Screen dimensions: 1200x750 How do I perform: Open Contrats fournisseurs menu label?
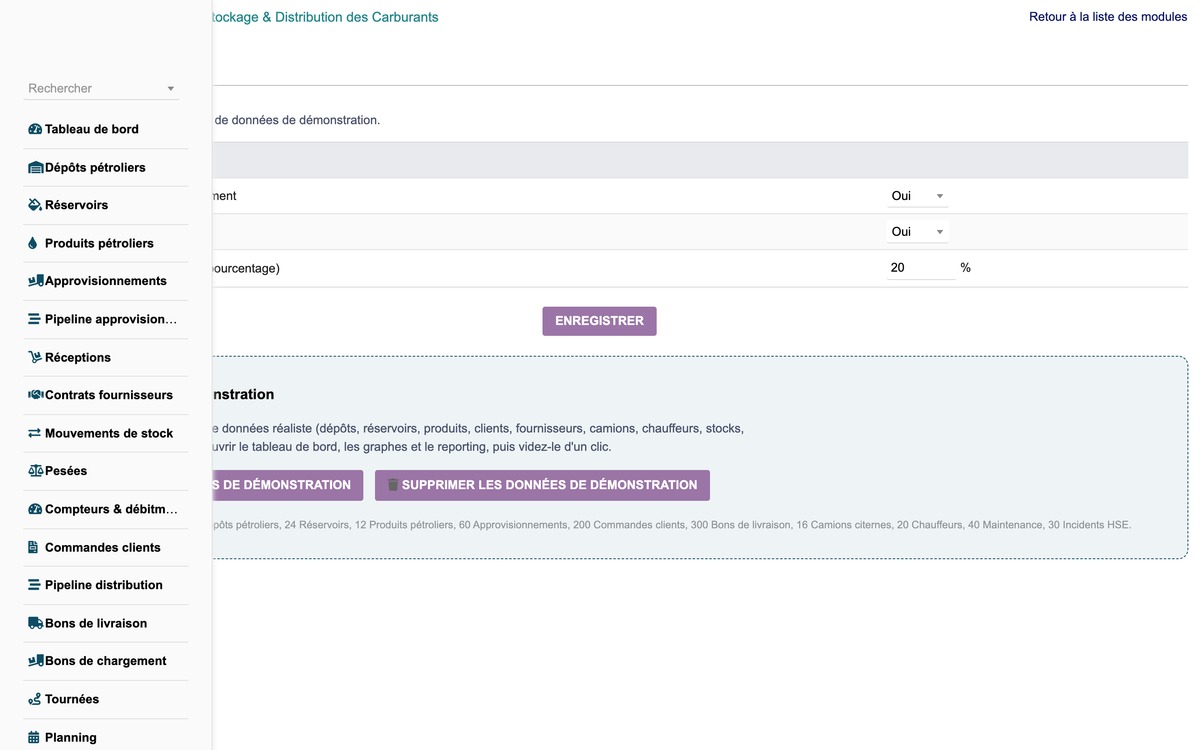click(109, 395)
